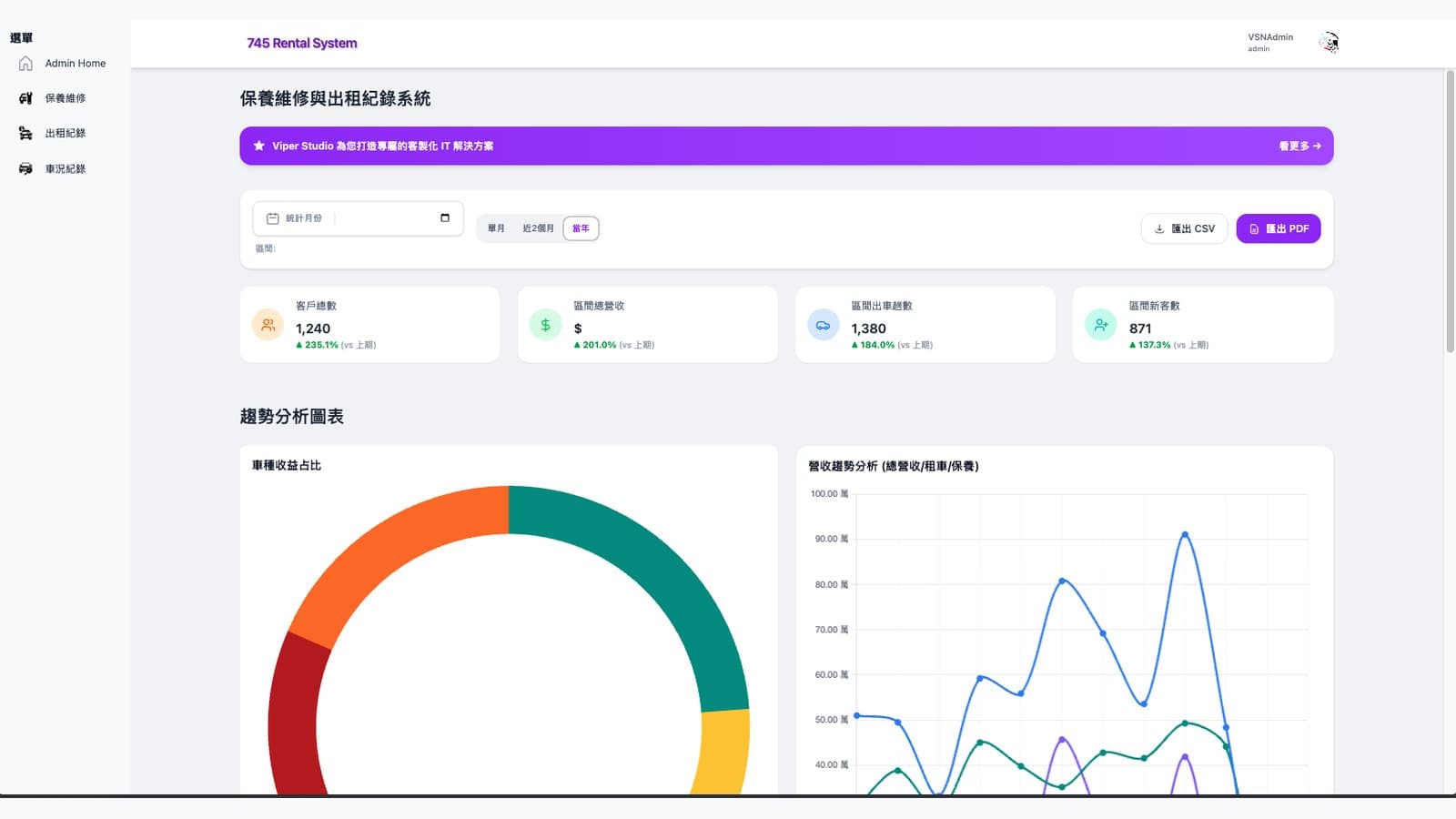
Task: Click the 871 new customers value
Action: (x=1140, y=329)
